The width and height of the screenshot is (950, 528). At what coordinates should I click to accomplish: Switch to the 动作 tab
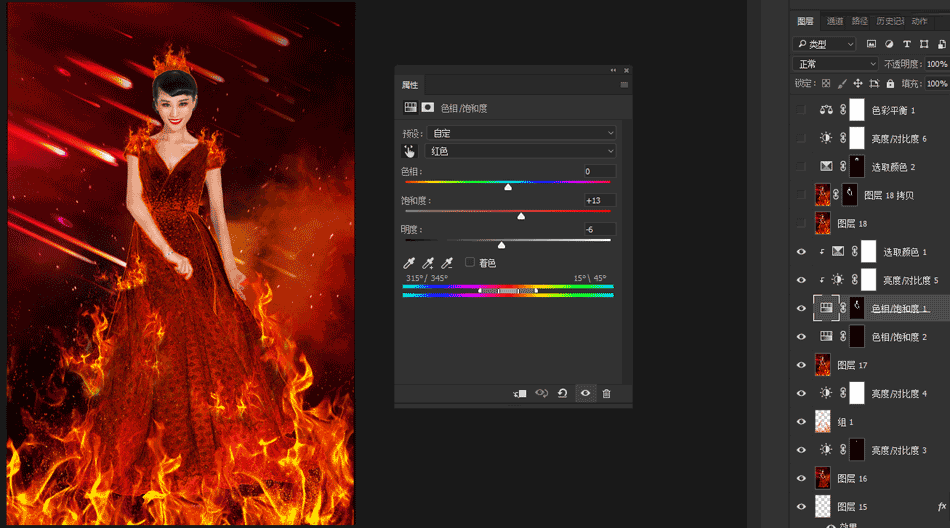[x=919, y=21]
